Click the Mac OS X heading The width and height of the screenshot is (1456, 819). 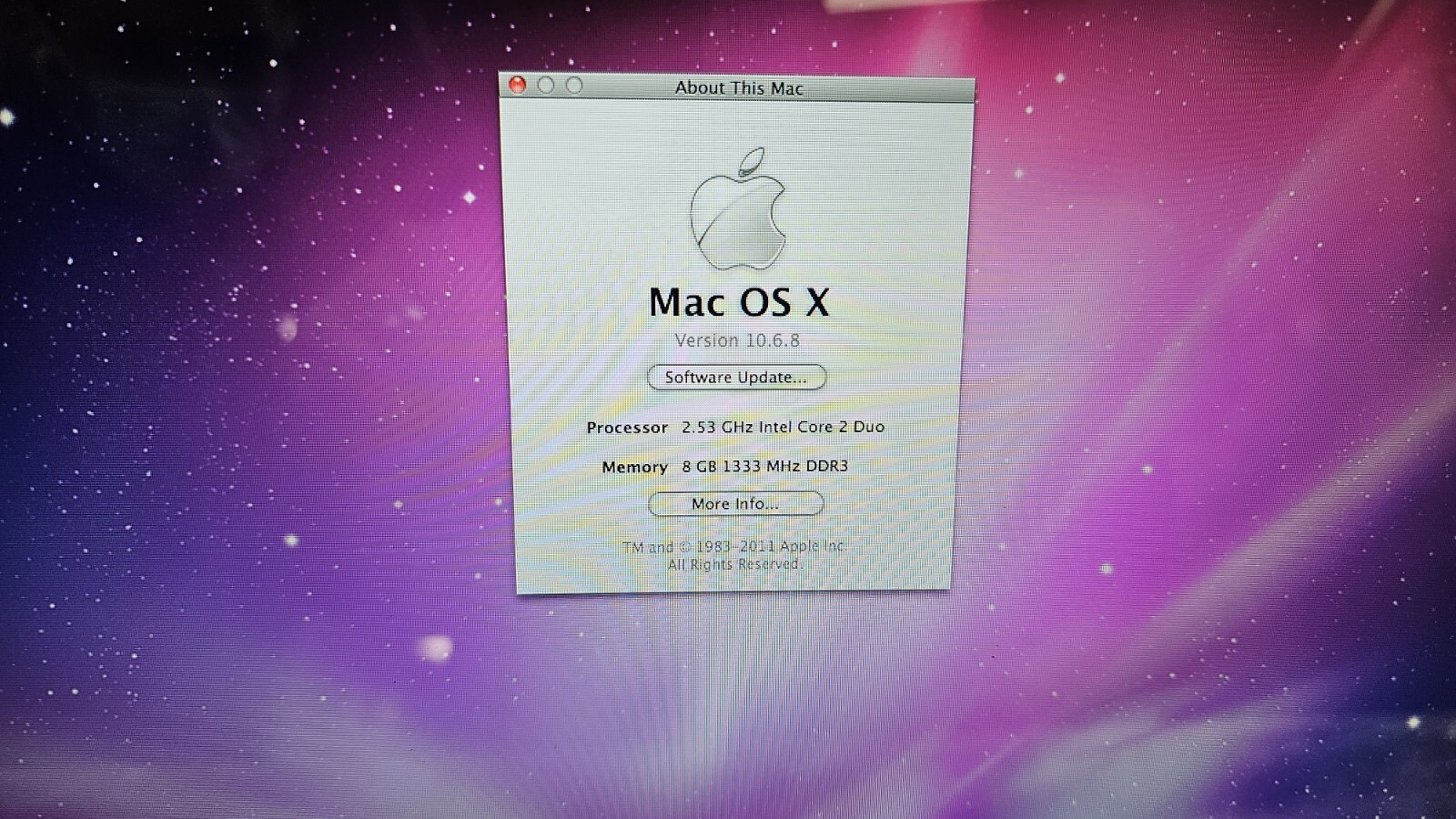[739, 302]
